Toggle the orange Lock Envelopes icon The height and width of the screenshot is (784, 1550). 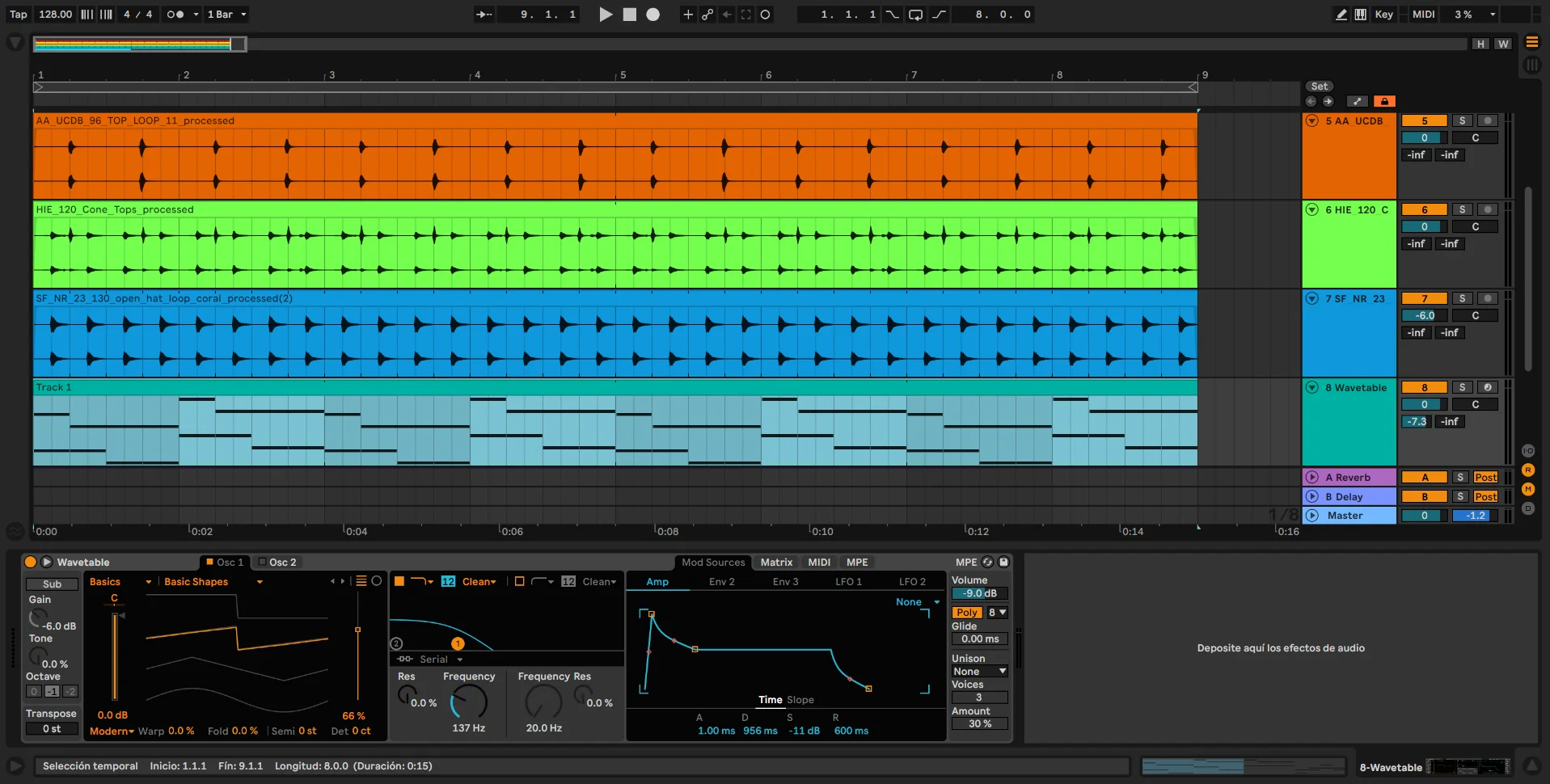tap(1384, 101)
